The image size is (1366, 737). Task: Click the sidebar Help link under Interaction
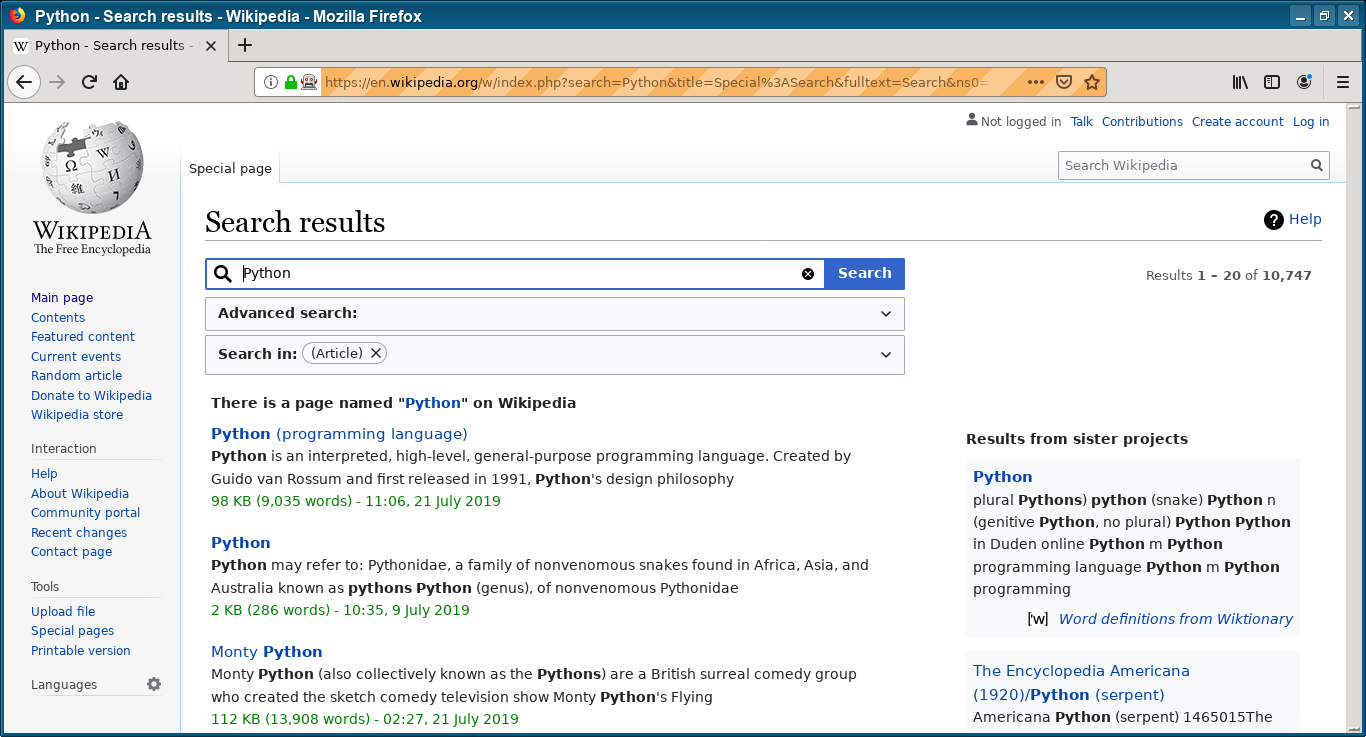[44, 474]
